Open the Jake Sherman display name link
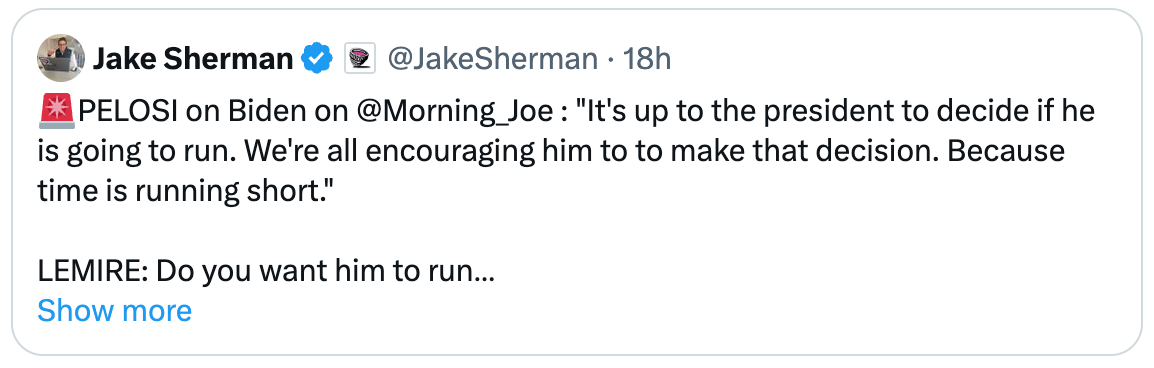This screenshot has width=1154, height=368. [193, 59]
